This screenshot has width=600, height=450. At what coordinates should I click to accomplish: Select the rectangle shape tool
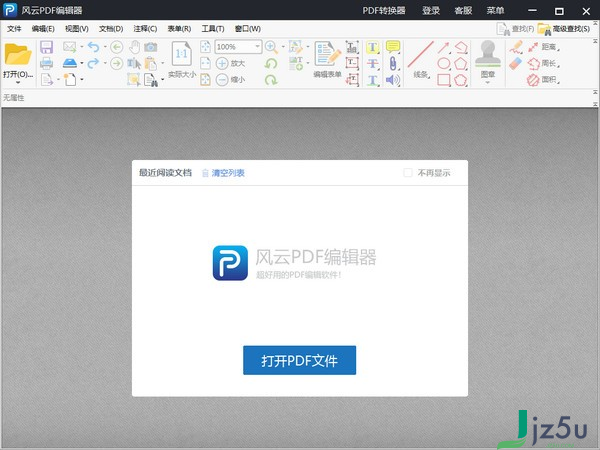point(443,80)
